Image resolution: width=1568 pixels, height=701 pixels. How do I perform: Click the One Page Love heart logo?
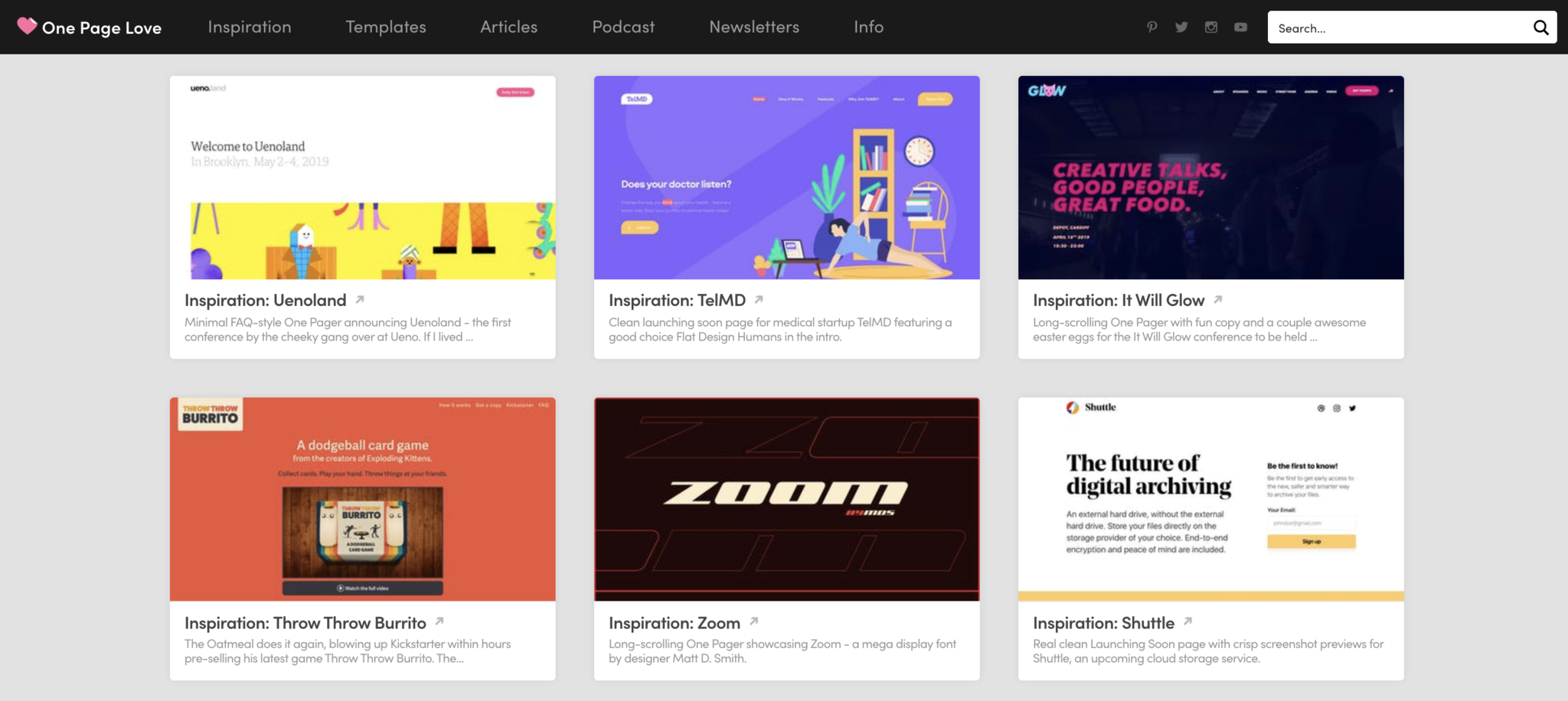coord(28,26)
